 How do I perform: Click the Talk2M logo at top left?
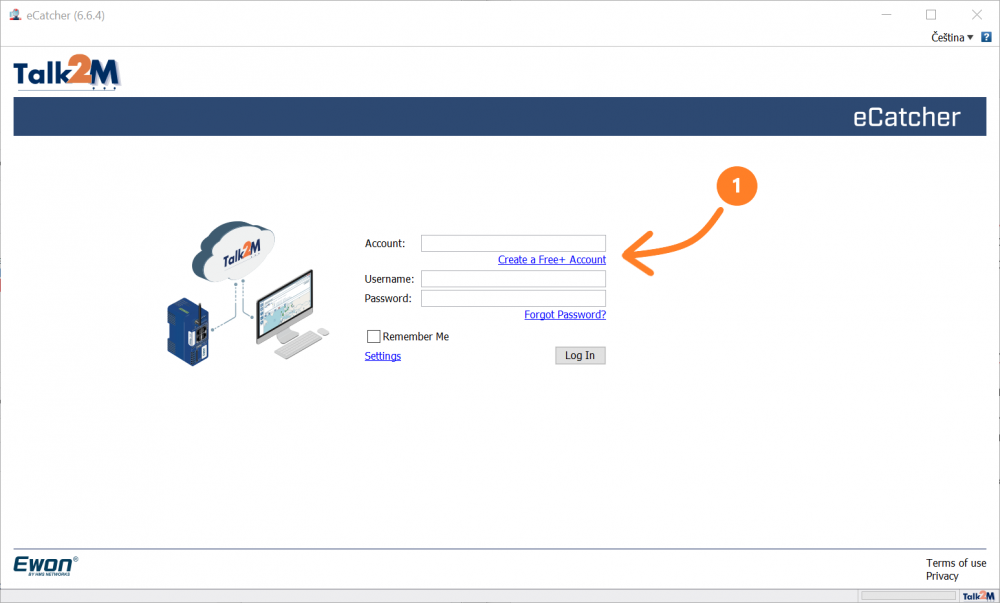coord(66,72)
